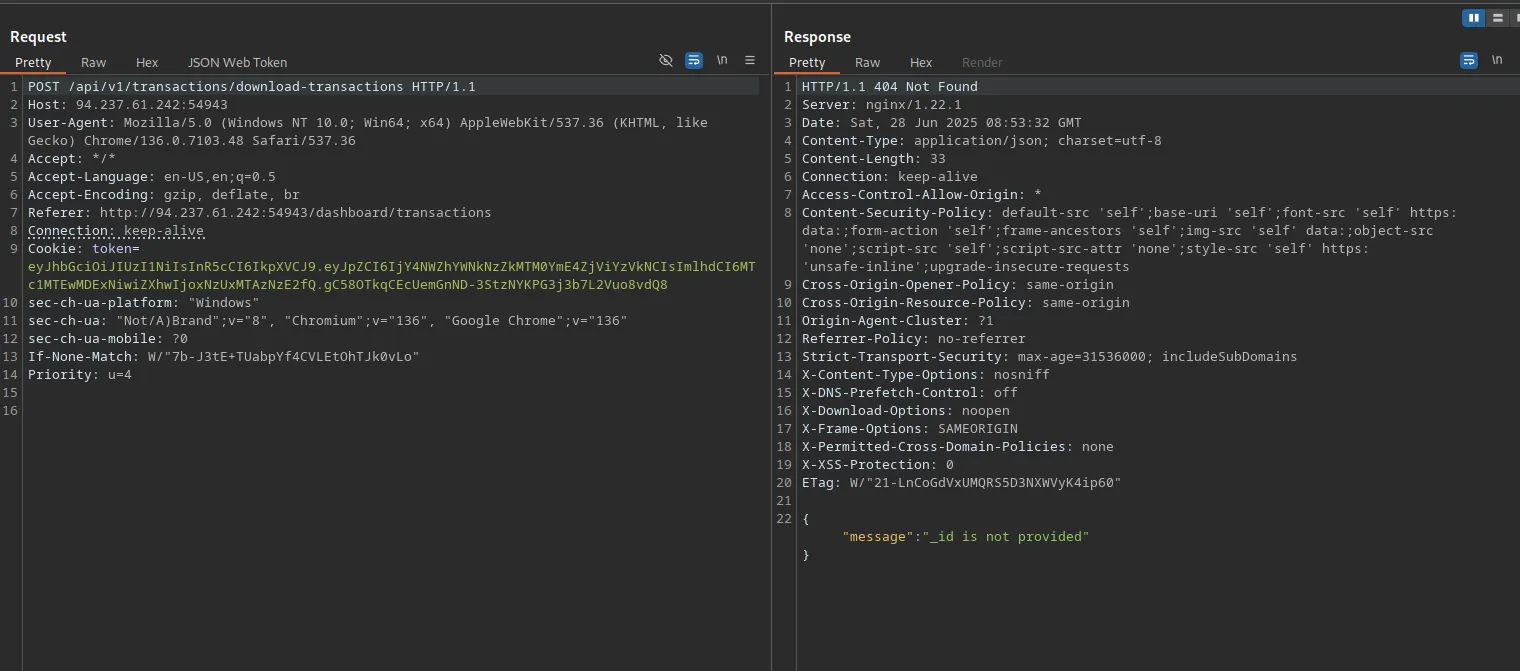Open the Request panel hamburger menu

point(750,60)
